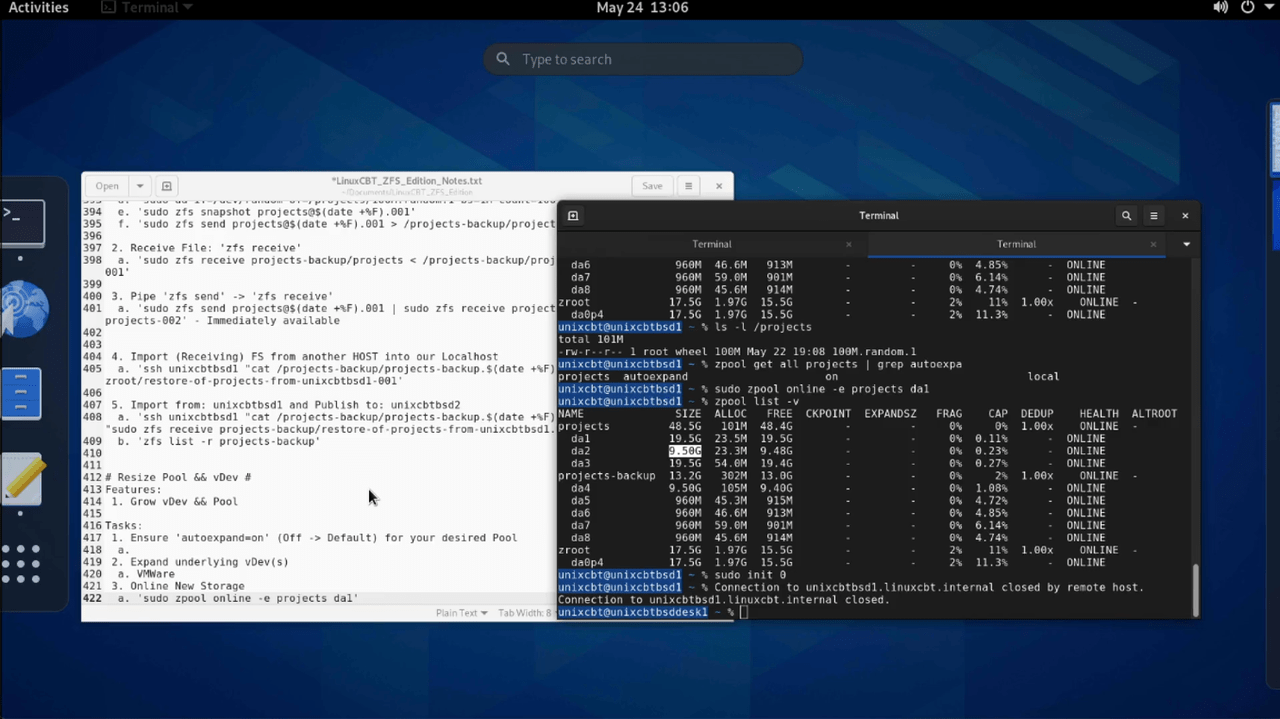Click the Open button in text editor
Viewport: 1280px width, 719px height.
point(107,186)
